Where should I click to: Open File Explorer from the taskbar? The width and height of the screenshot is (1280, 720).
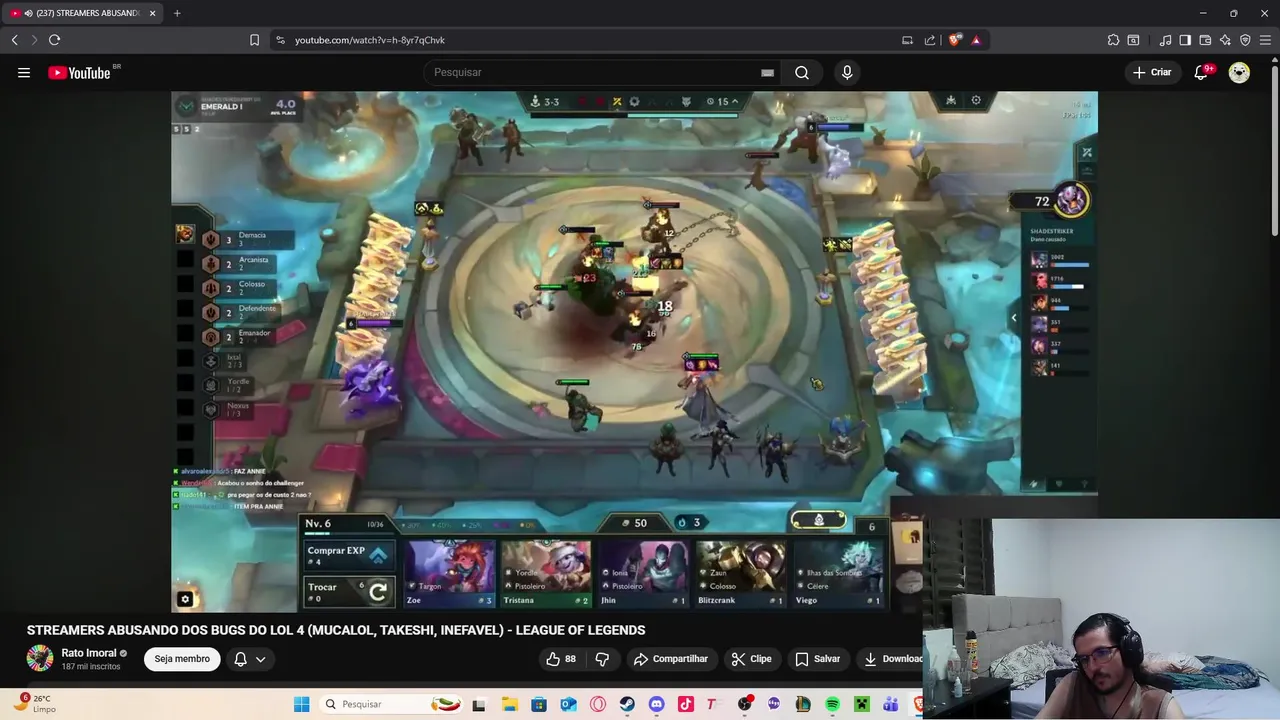(x=509, y=704)
